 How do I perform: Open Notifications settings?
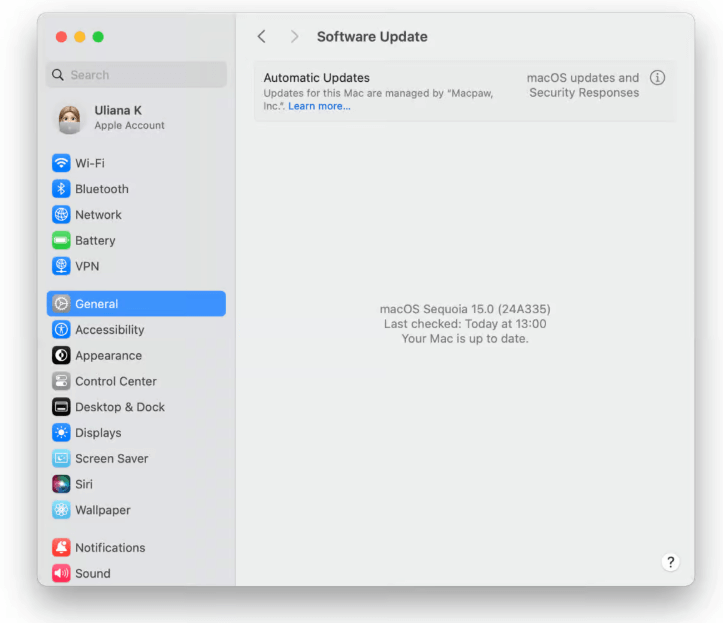136,547
